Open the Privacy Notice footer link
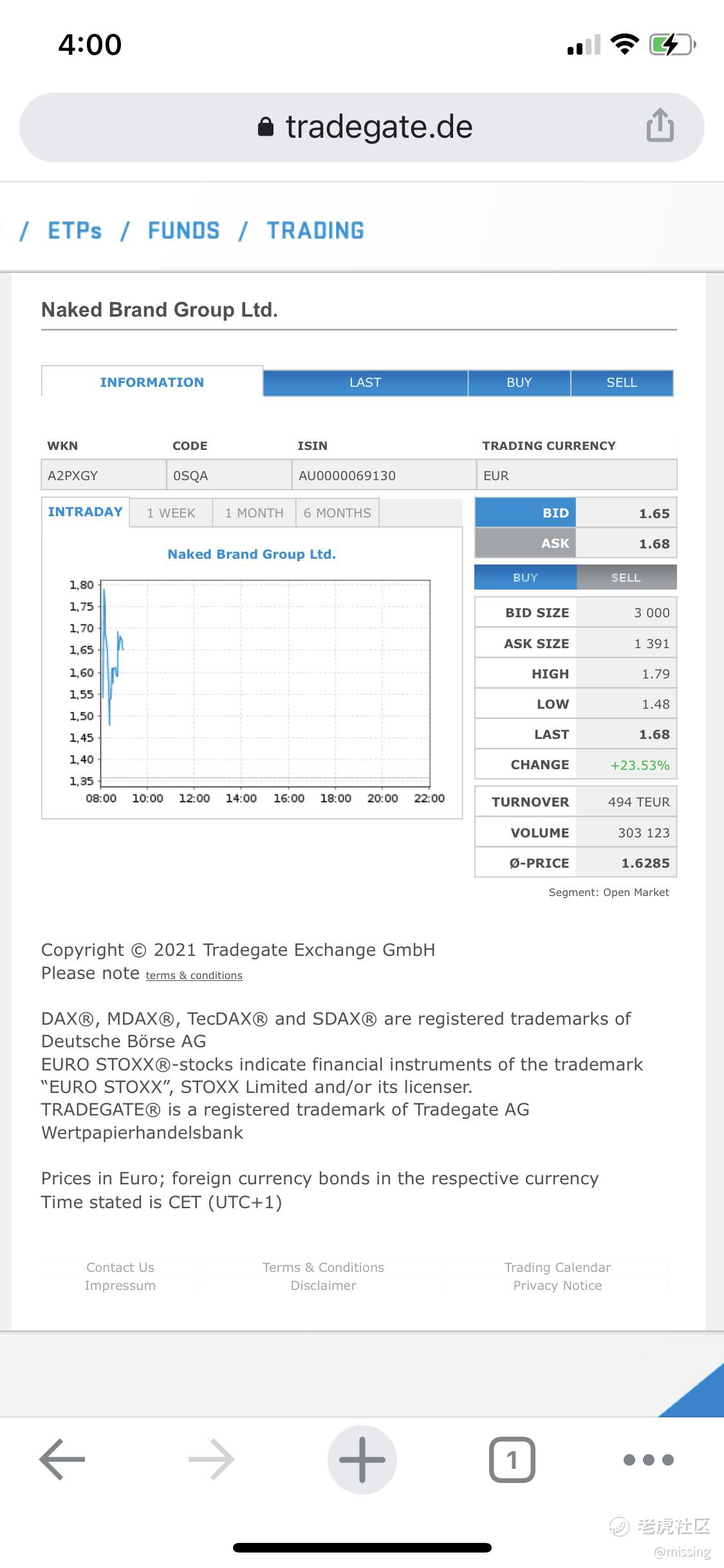This screenshot has height=1568, width=724. [557, 1285]
